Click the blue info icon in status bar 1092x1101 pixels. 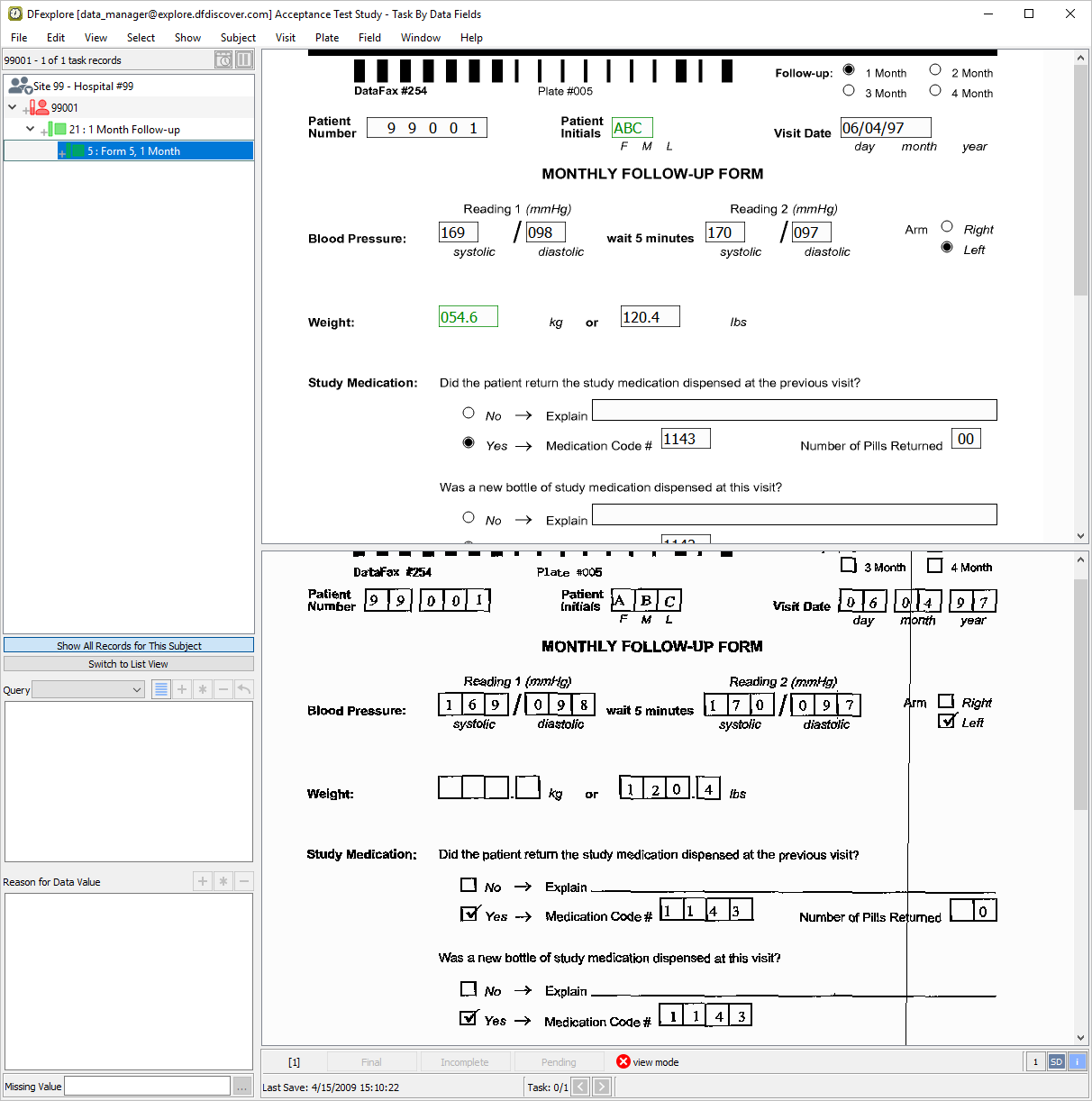(1077, 1061)
